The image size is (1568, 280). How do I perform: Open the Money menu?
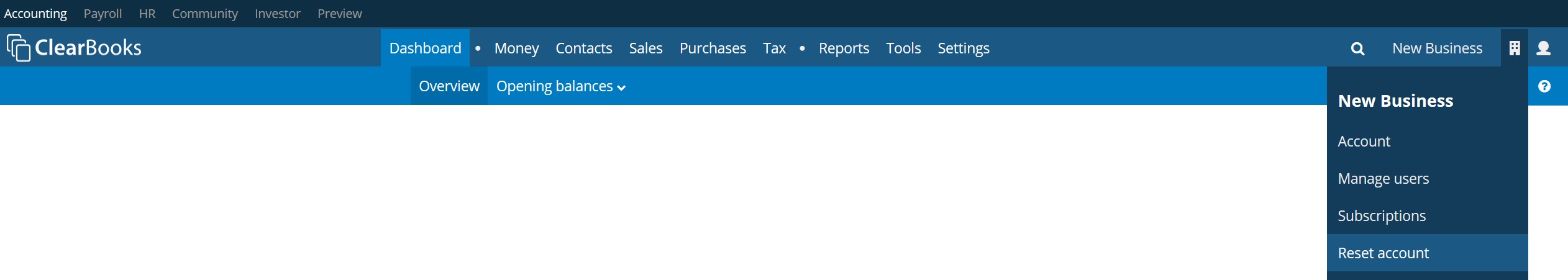point(516,48)
